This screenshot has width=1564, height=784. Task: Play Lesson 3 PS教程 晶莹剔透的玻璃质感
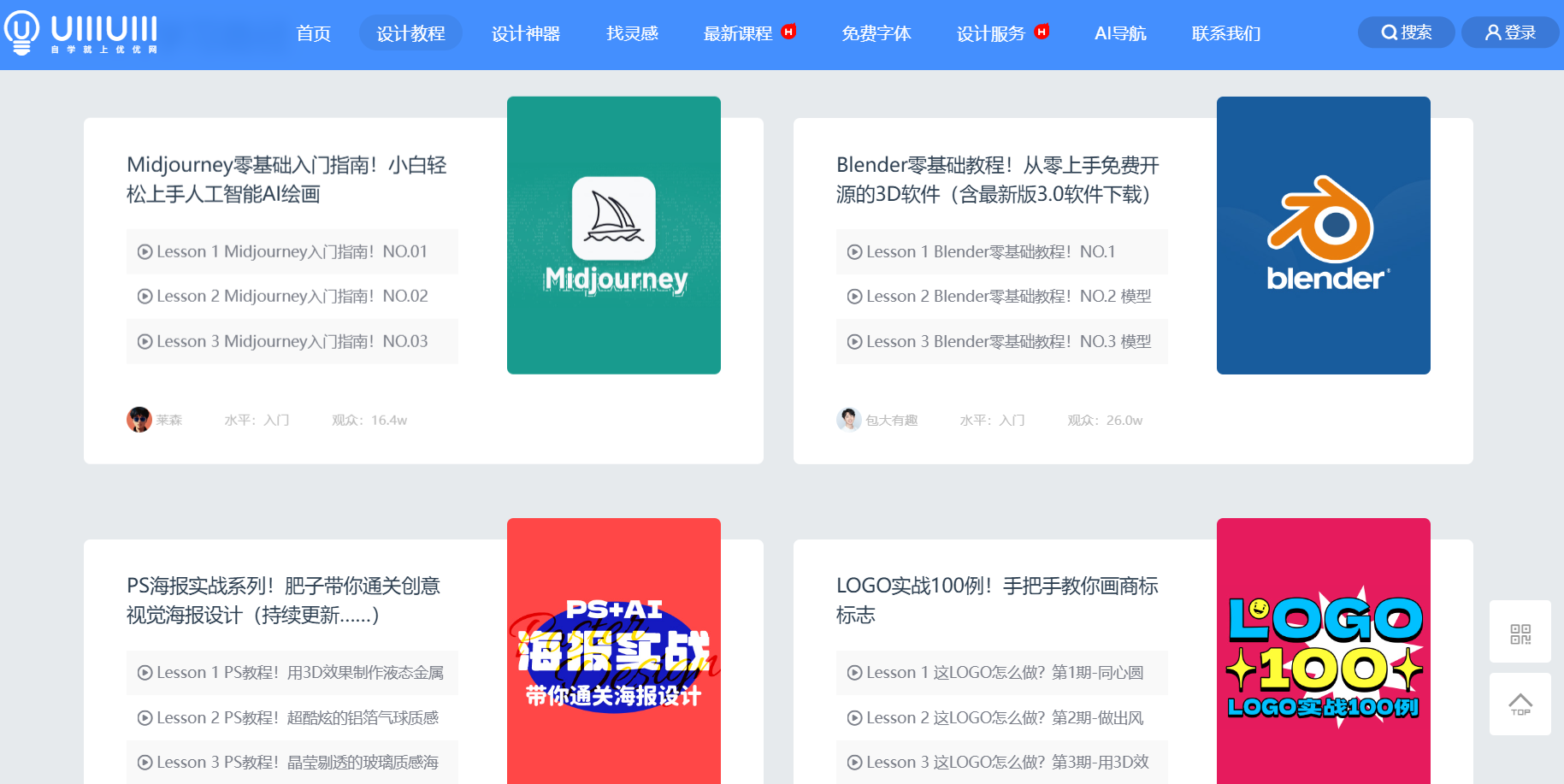point(292,762)
